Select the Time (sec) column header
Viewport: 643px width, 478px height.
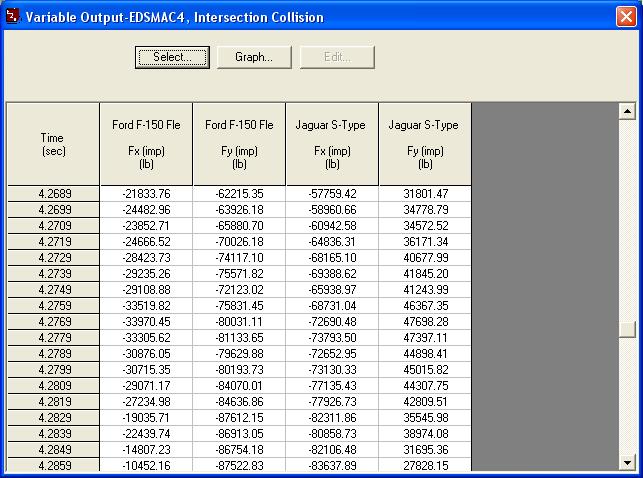coord(53,143)
